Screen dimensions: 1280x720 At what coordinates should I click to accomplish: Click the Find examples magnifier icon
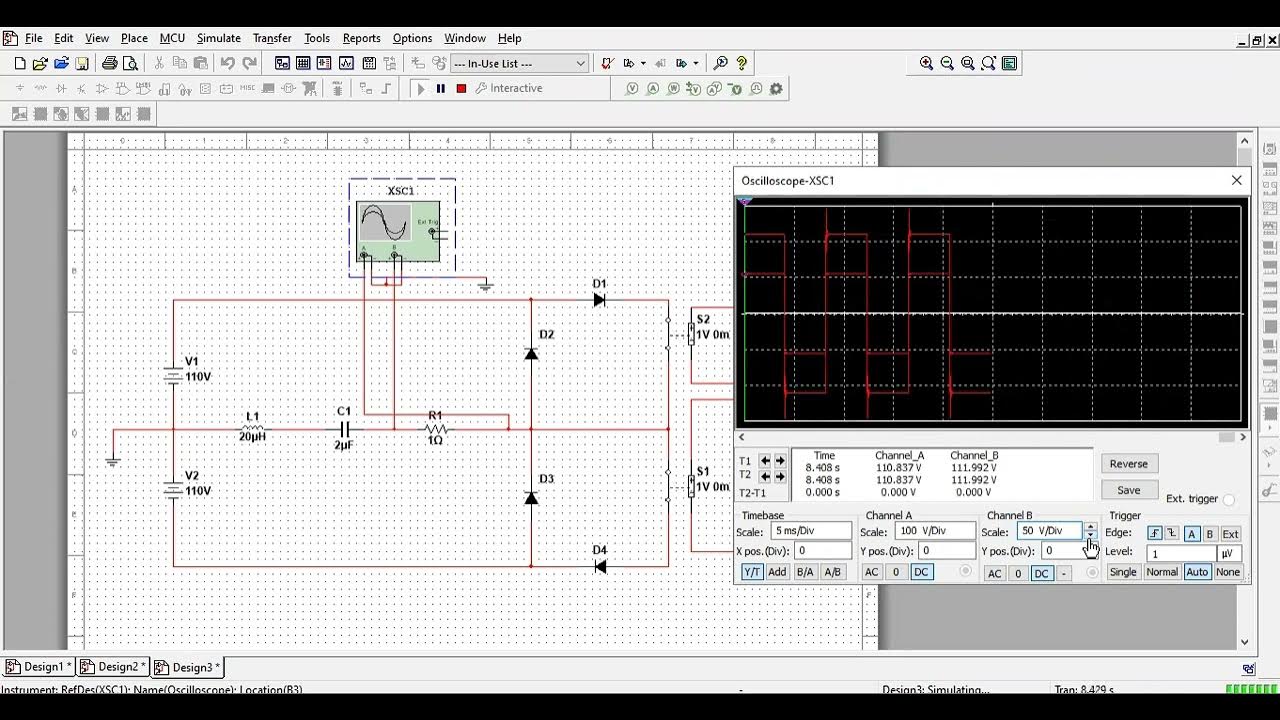[x=721, y=63]
